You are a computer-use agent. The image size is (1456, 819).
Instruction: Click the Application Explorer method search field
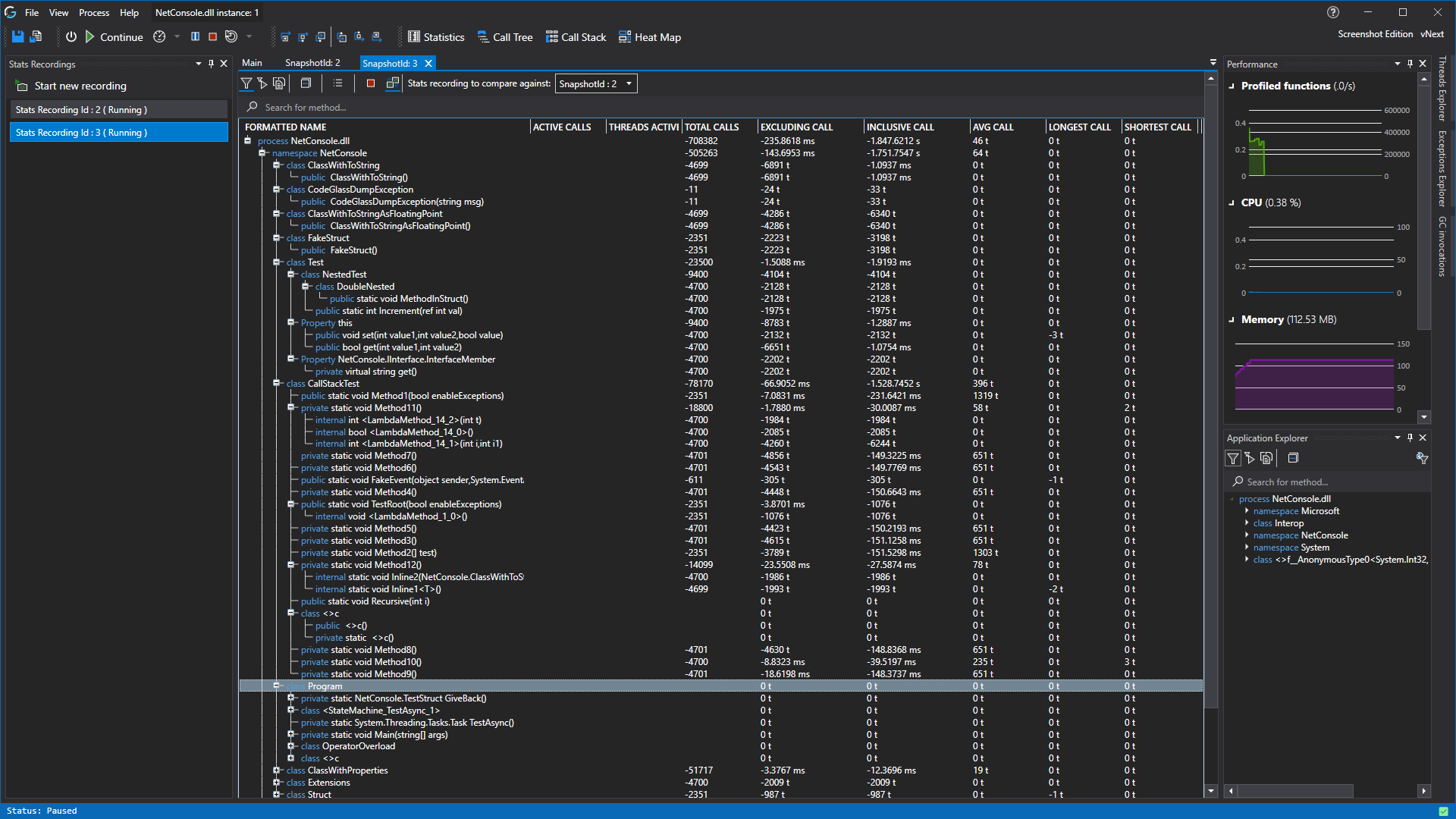coord(1327,482)
